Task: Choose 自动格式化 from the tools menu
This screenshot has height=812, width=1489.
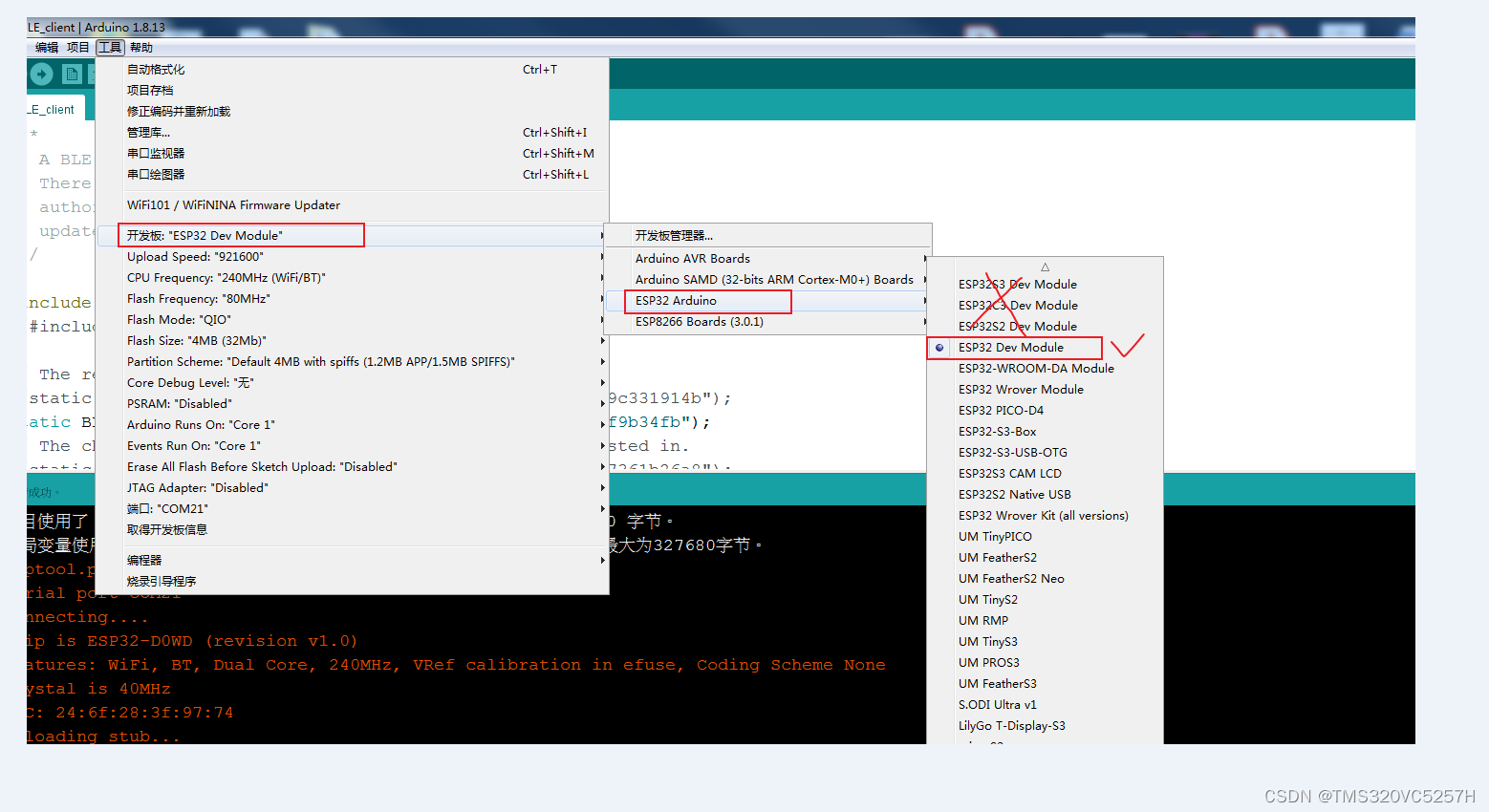Action: pyautogui.click(x=353, y=70)
